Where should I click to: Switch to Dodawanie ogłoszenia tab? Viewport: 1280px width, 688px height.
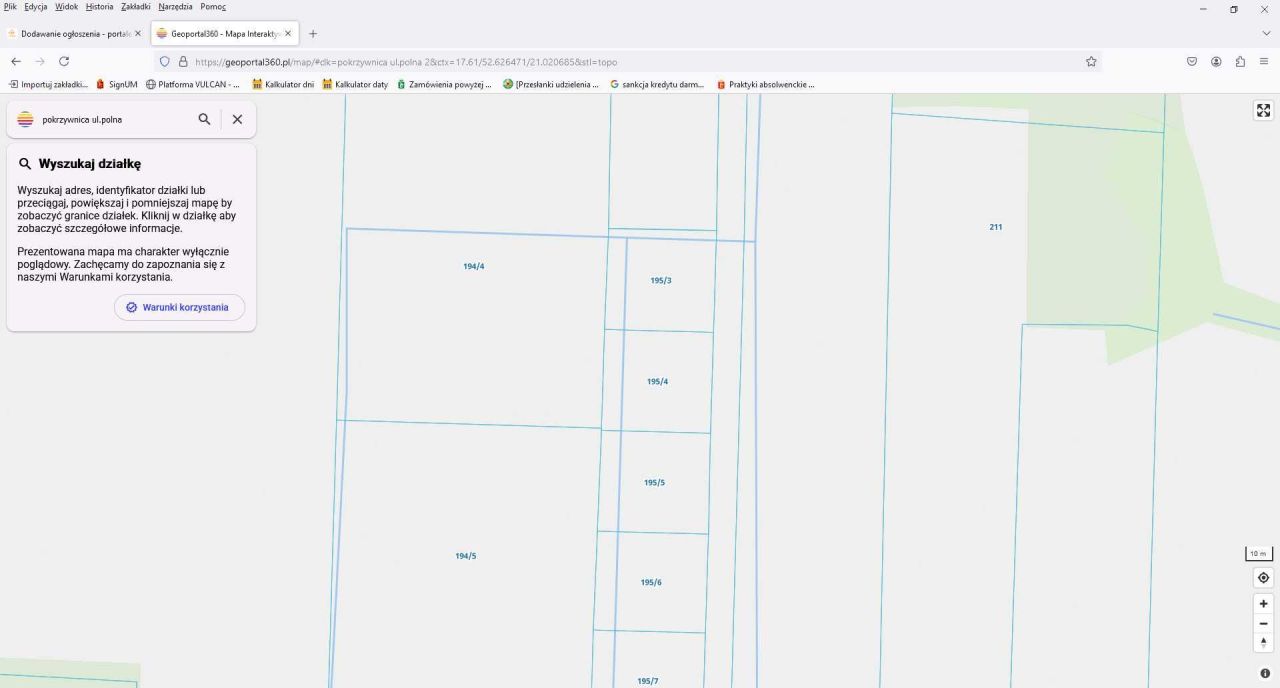pos(74,33)
